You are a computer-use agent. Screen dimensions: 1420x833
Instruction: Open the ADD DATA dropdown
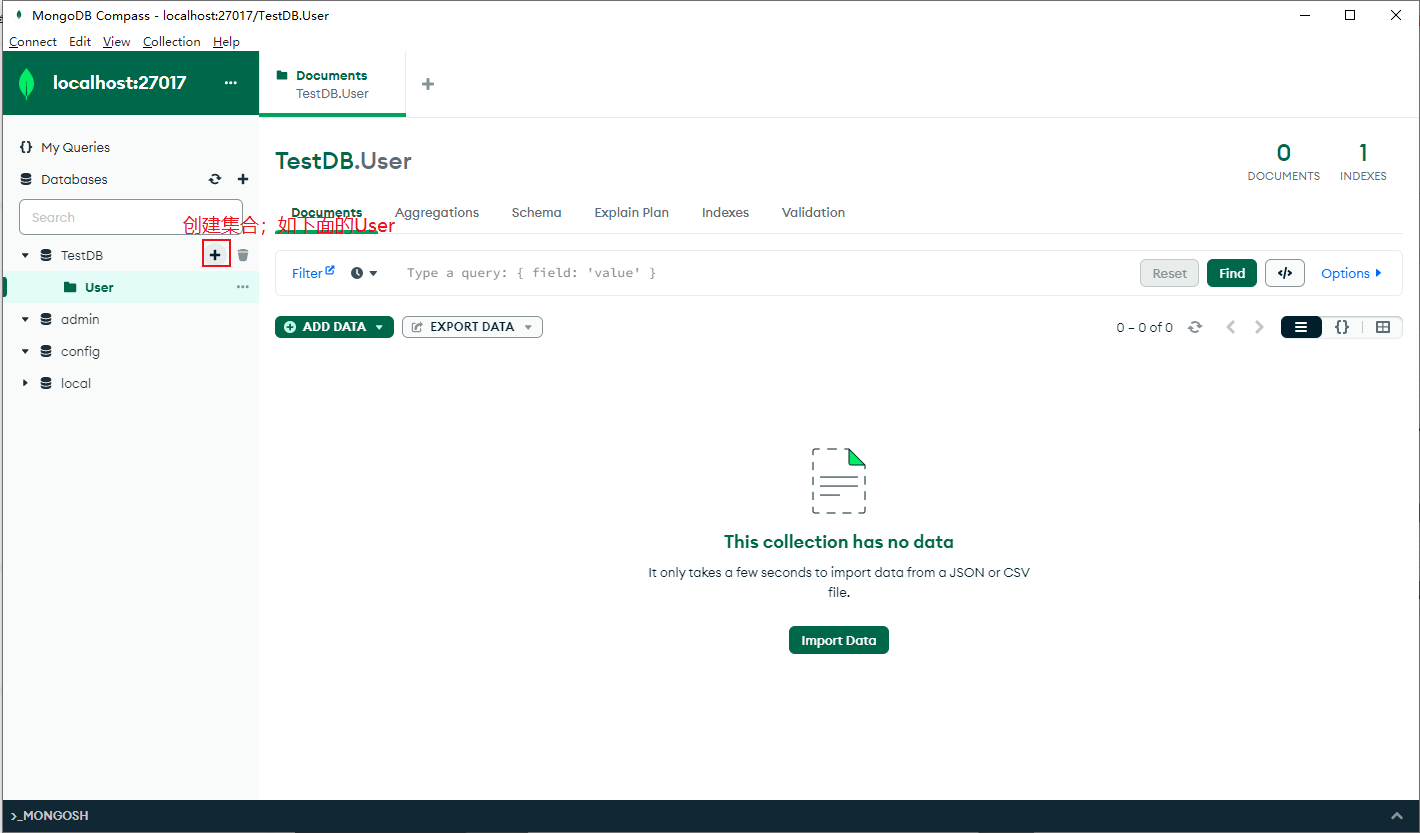pos(334,327)
